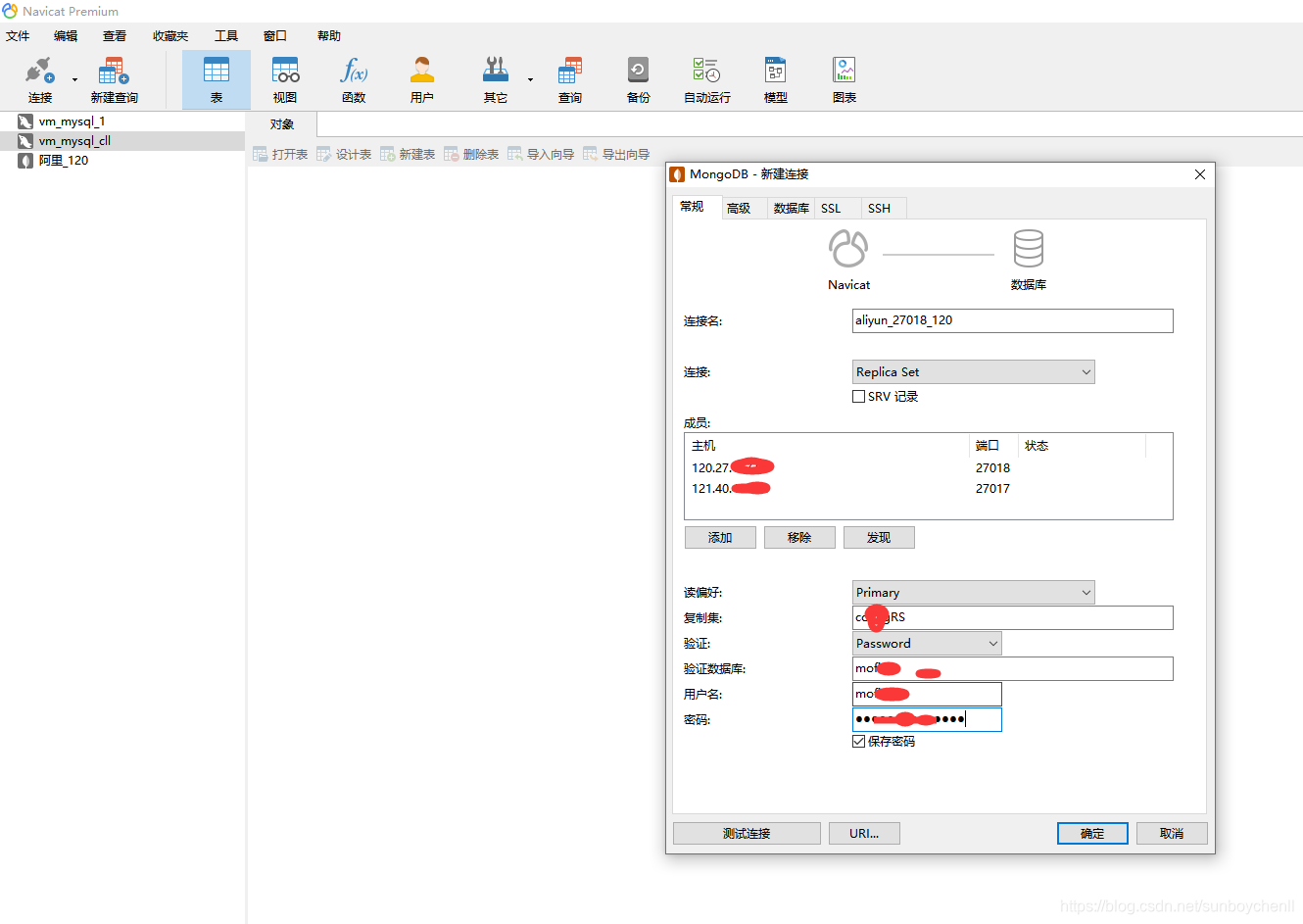Click the 导出向导 toolbar button
This screenshot has height=924, width=1303.
(x=616, y=154)
